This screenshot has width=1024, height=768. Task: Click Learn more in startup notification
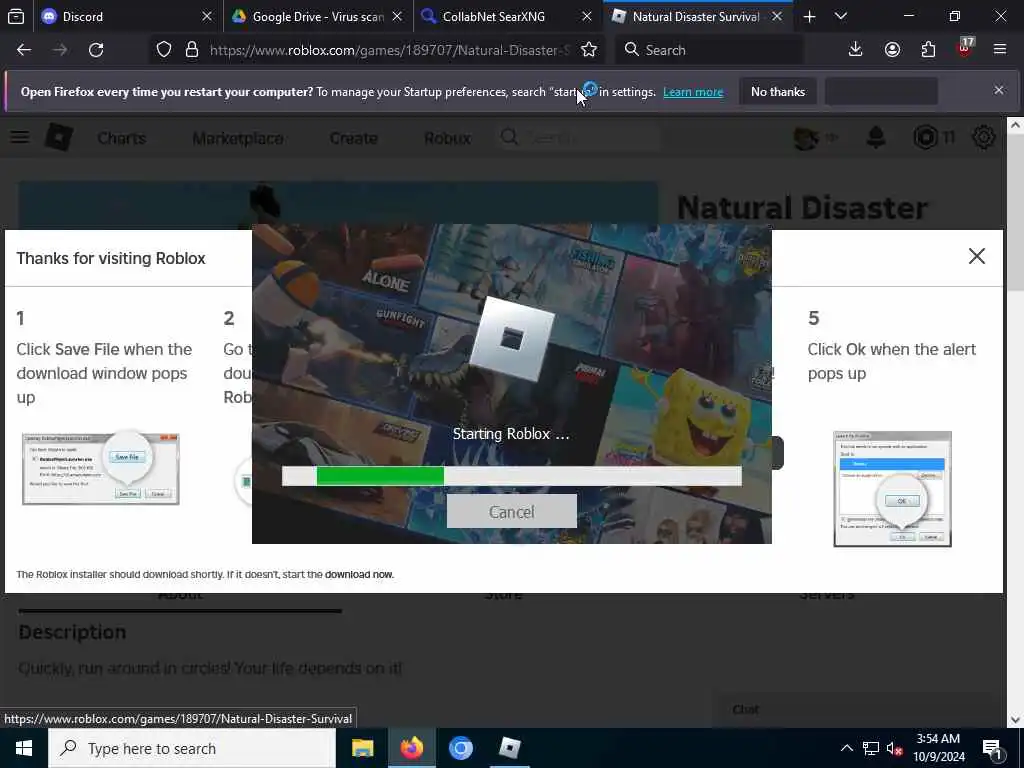693,92
